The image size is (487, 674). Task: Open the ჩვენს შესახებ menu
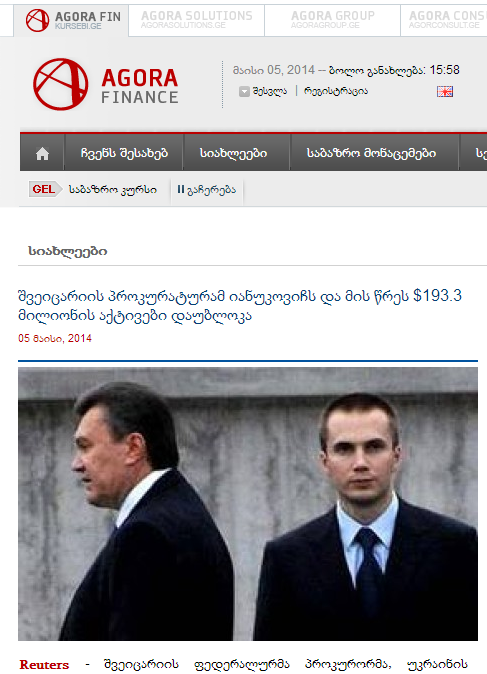coord(124,153)
